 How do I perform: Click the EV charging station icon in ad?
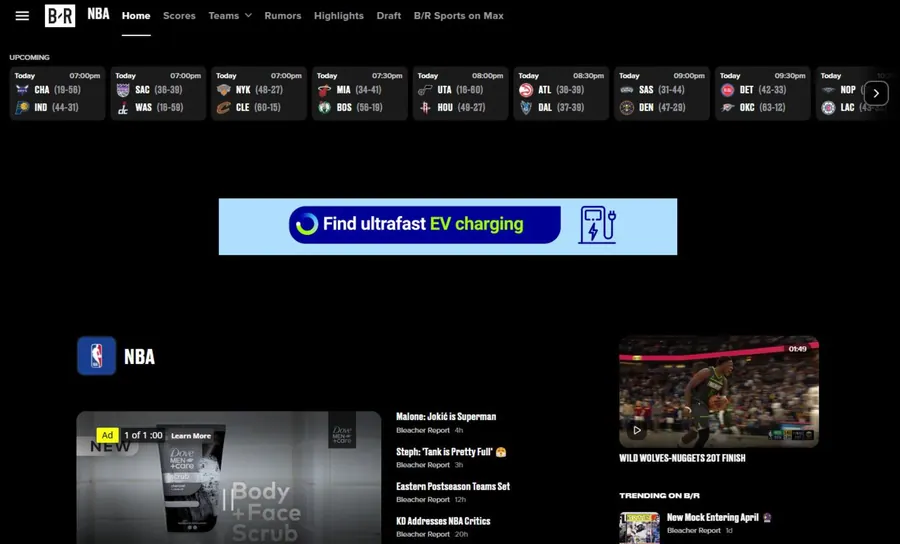click(597, 225)
